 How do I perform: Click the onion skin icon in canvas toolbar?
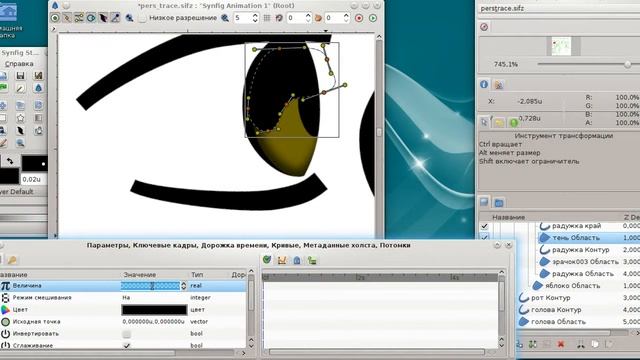click(318, 18)
